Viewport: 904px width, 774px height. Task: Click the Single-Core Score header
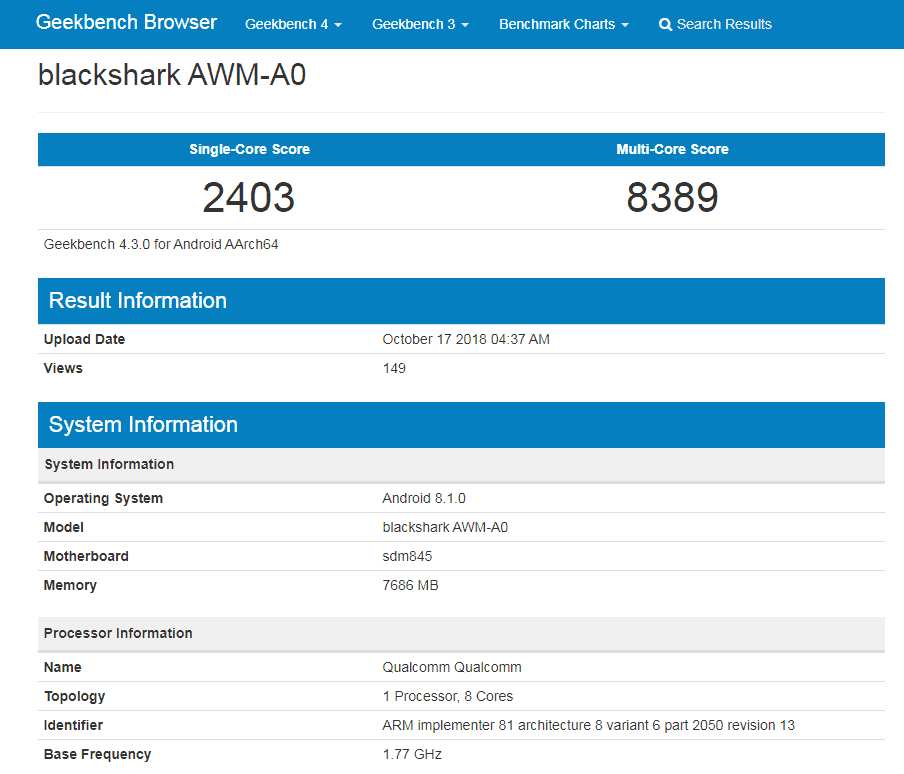coord(250,149)
